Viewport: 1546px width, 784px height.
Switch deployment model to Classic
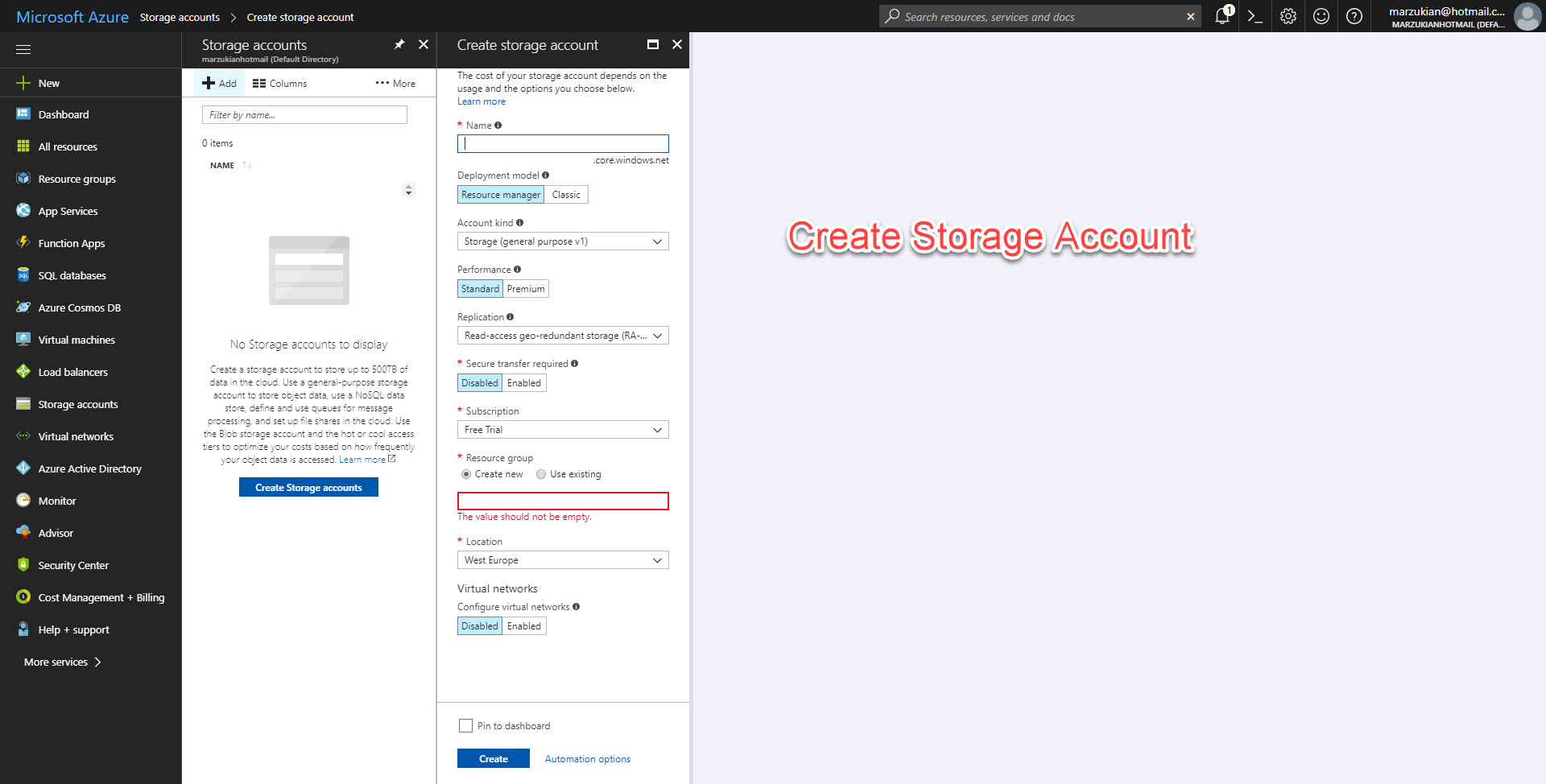tap(566, 194)
